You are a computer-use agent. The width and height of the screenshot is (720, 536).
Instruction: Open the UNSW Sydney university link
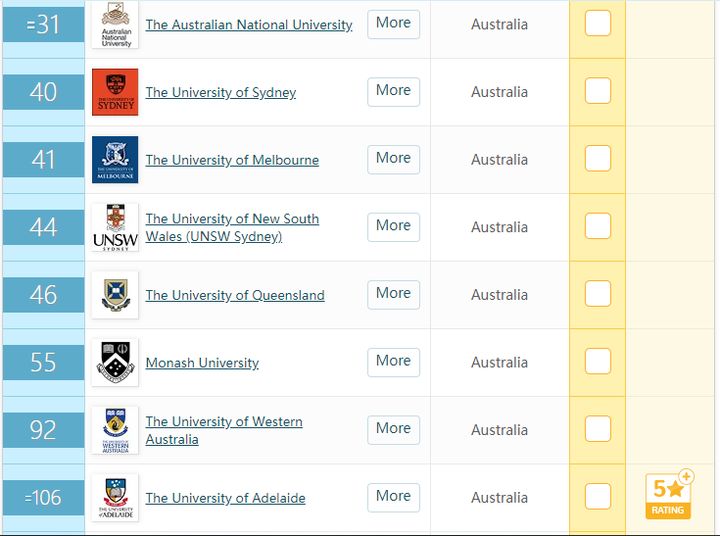(232, 227)
